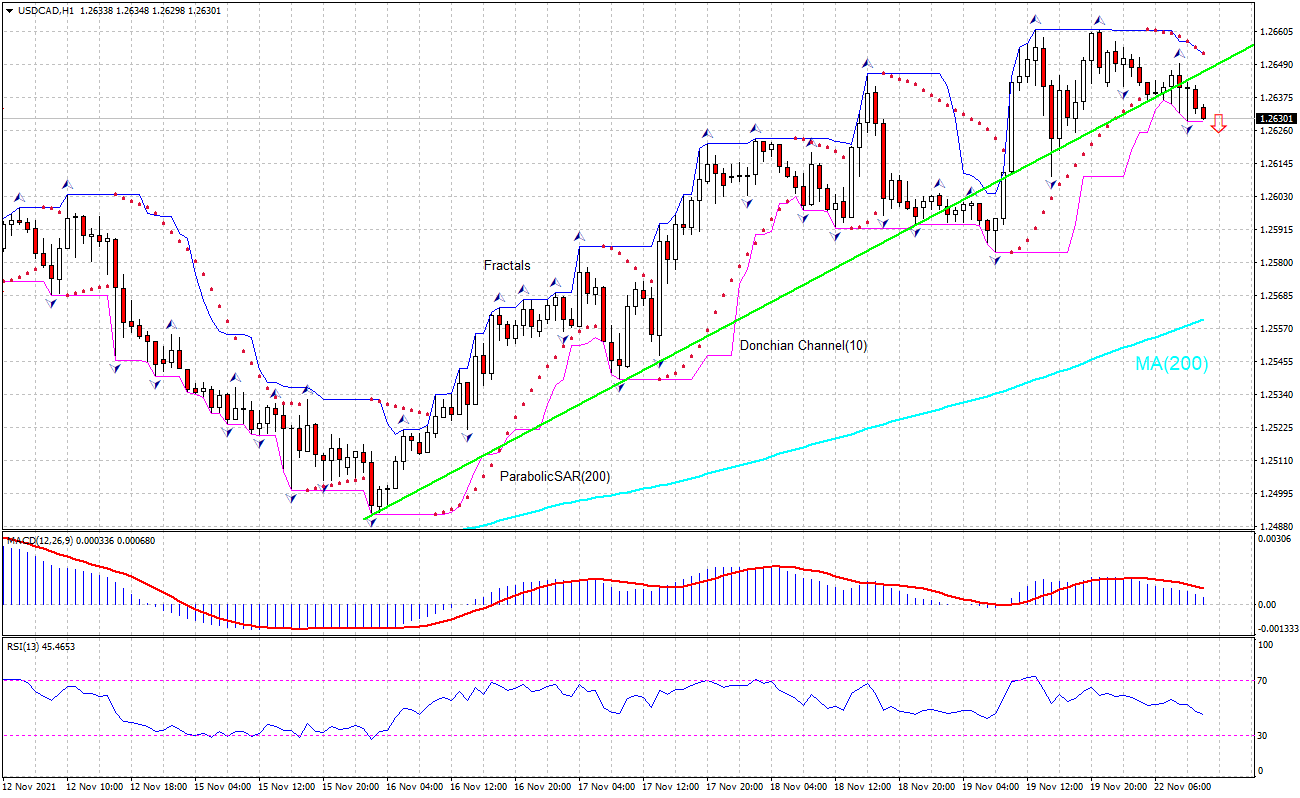
Task: Click the 1.26605 price axis label
Action: coord(1278,32)
